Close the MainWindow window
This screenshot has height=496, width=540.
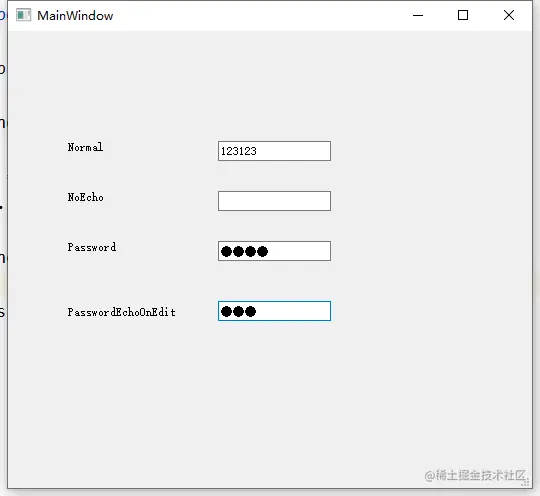[x=509, y=15]
